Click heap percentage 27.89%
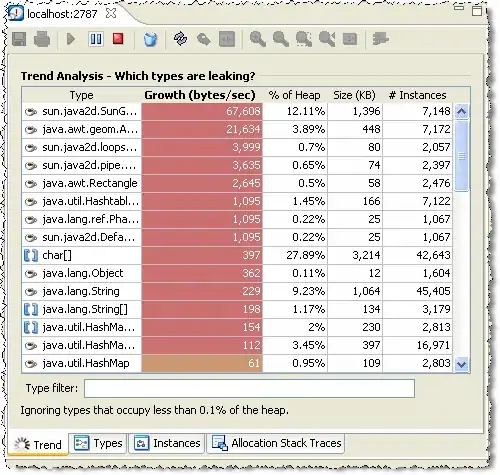Screen dimensions: 500x475 pos(305,255)
